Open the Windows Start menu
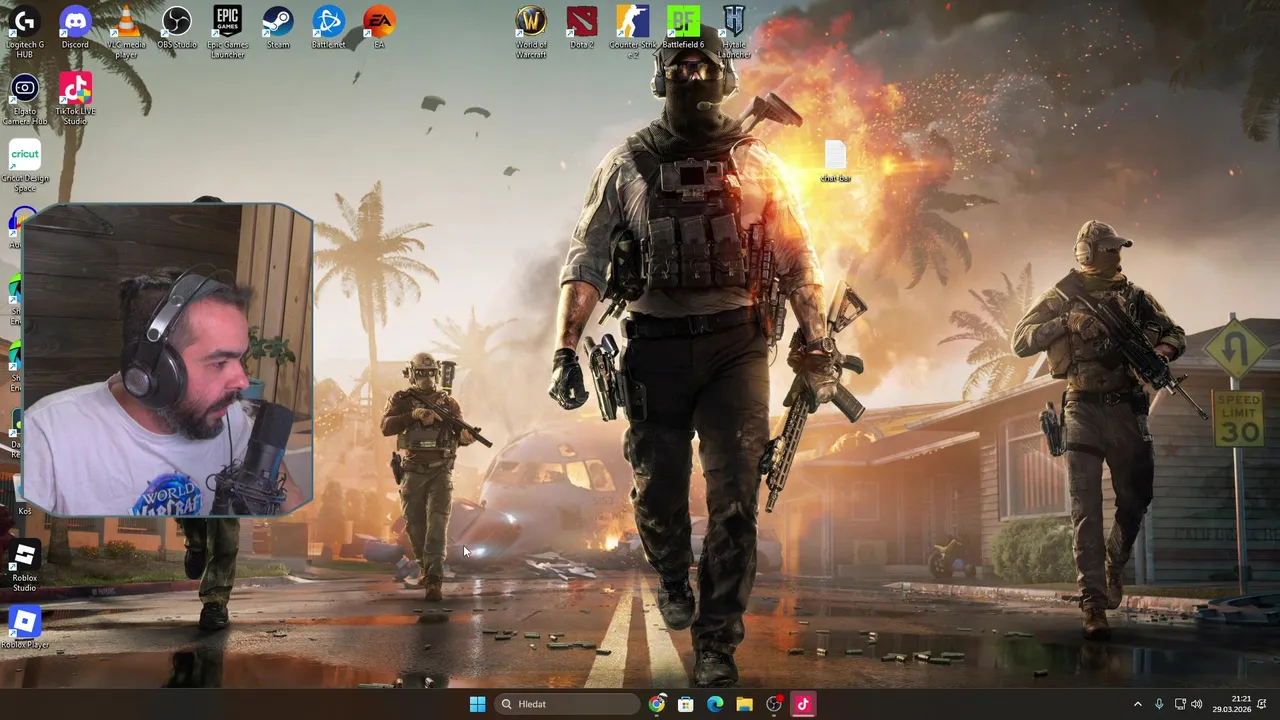1280x720 pixels. [477, 704]
